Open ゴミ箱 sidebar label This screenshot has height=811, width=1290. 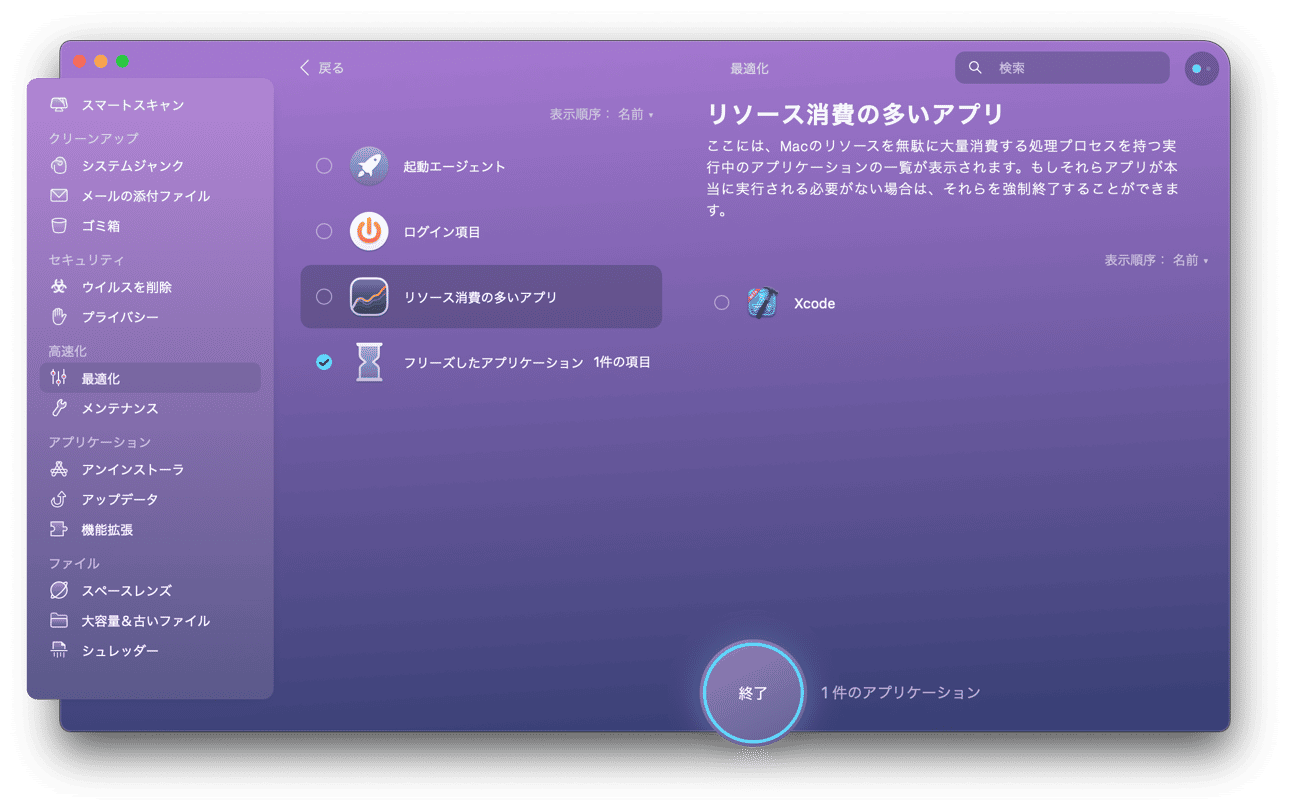[101, 226]
